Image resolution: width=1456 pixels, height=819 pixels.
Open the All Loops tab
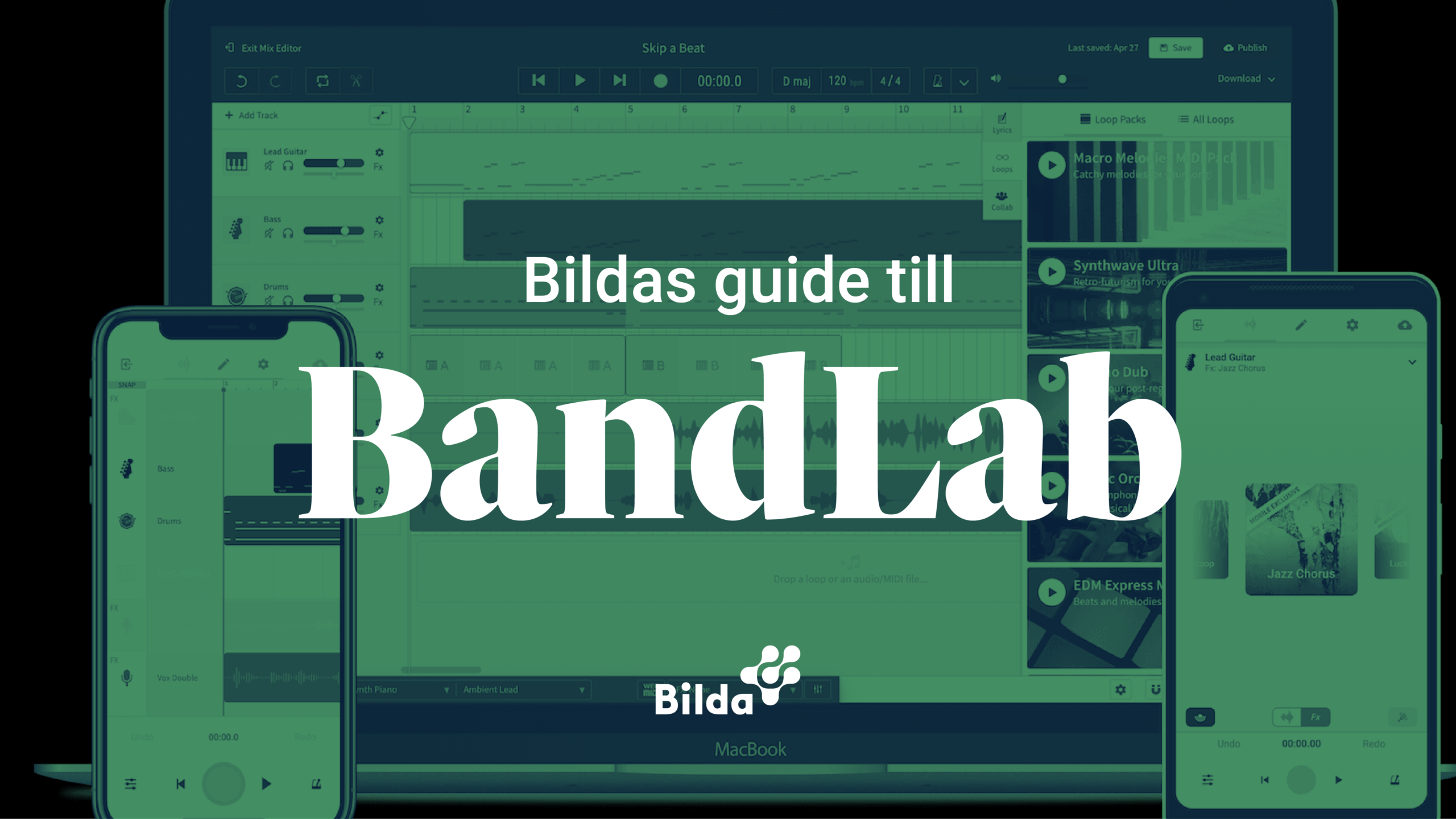[x=1206, y=119]
